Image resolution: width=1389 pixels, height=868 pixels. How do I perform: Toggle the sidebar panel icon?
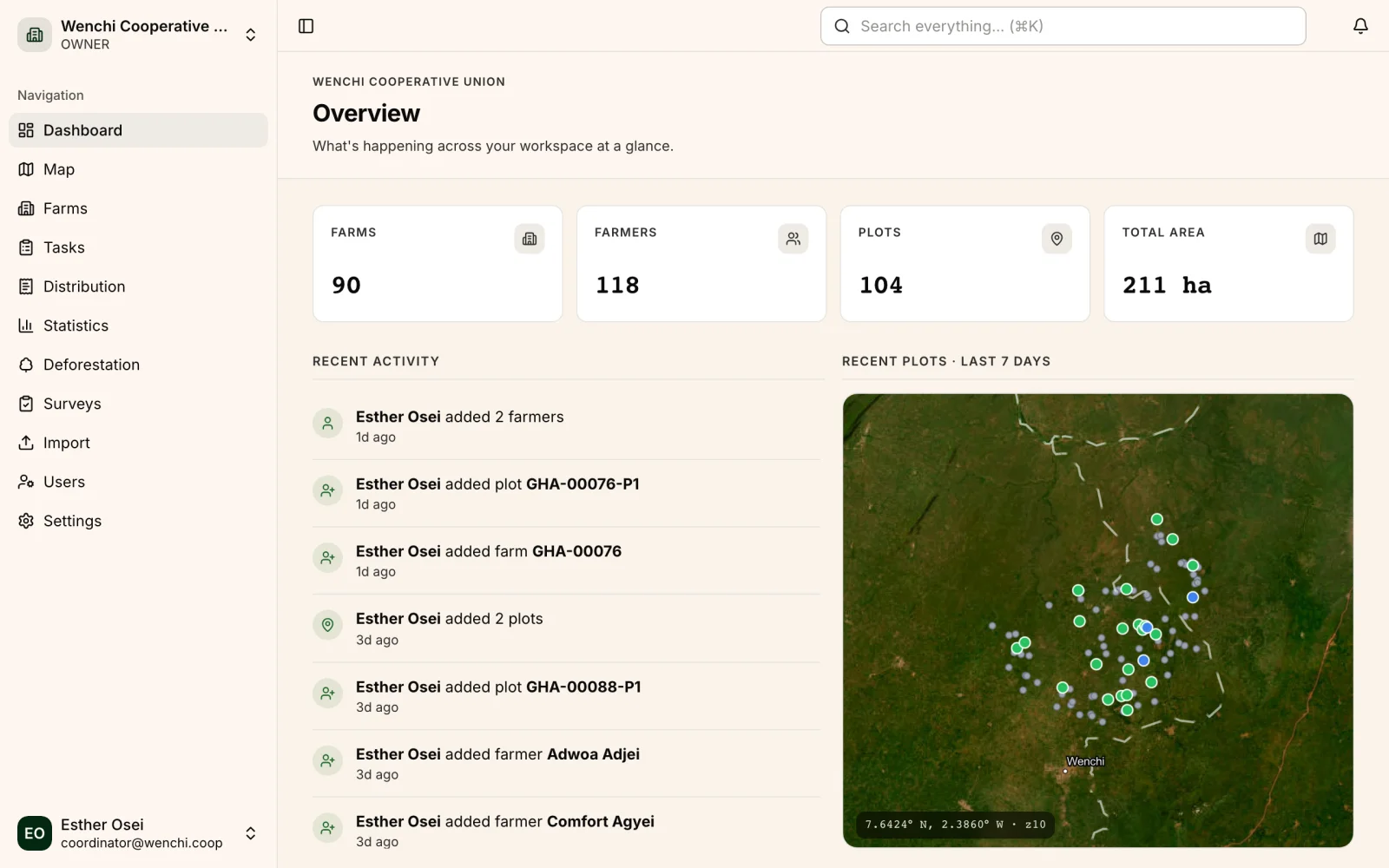(306, 26)
